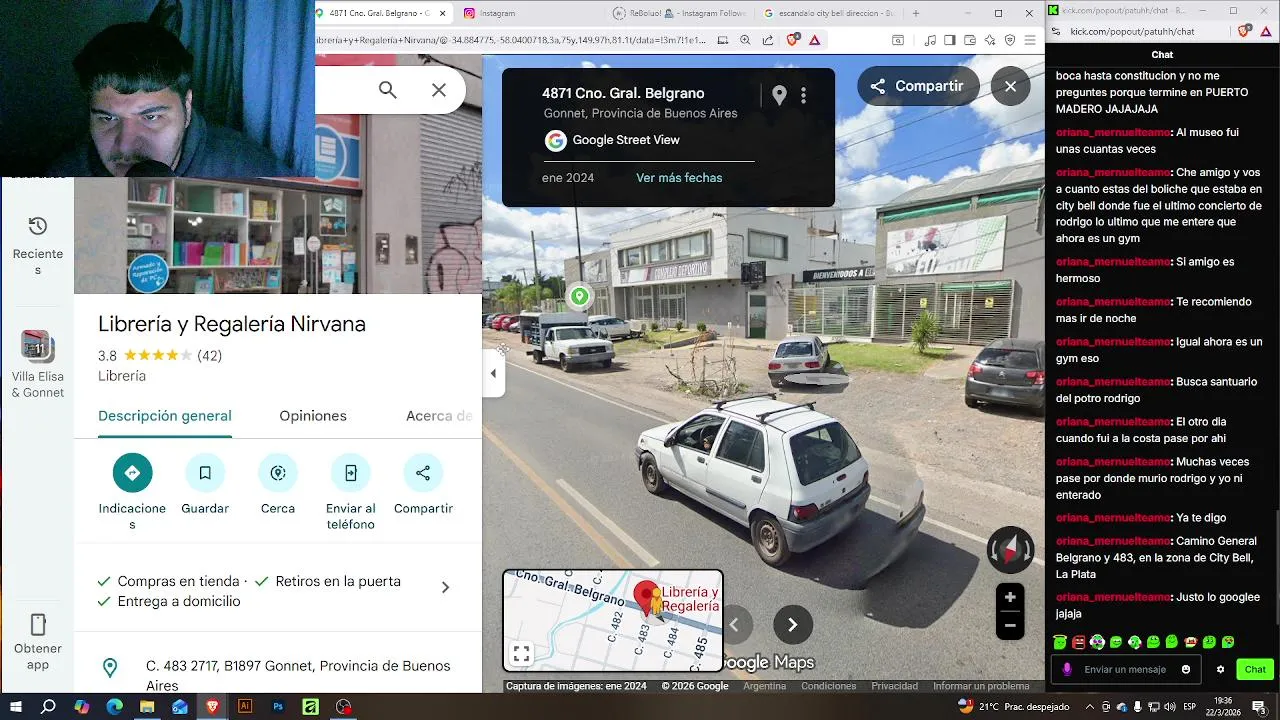Image resolution: width=1280 pixels, height=720 pixels.
Task: Click the Brave Rewards triangle icon in main browser
Action: (x=815, y=40)
